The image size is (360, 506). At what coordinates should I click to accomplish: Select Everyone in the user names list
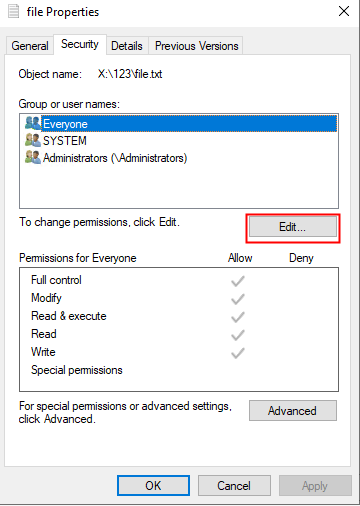pyautogui.click(x=189, y=124)
